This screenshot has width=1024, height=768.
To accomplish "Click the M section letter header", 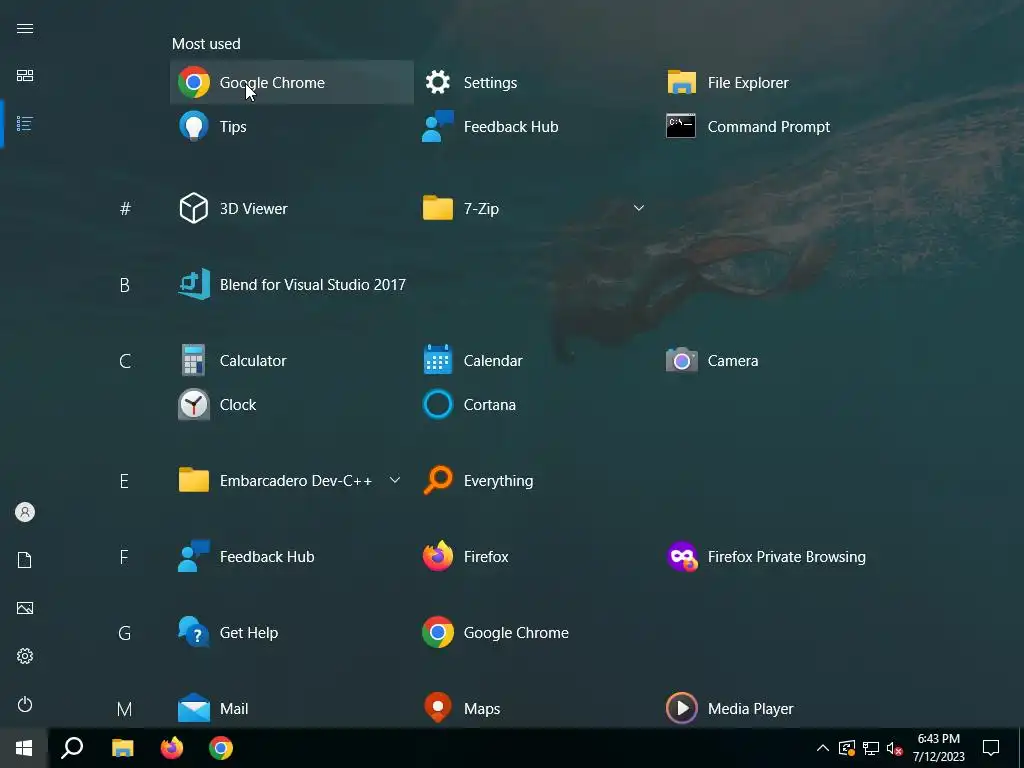I will point(125,709).
